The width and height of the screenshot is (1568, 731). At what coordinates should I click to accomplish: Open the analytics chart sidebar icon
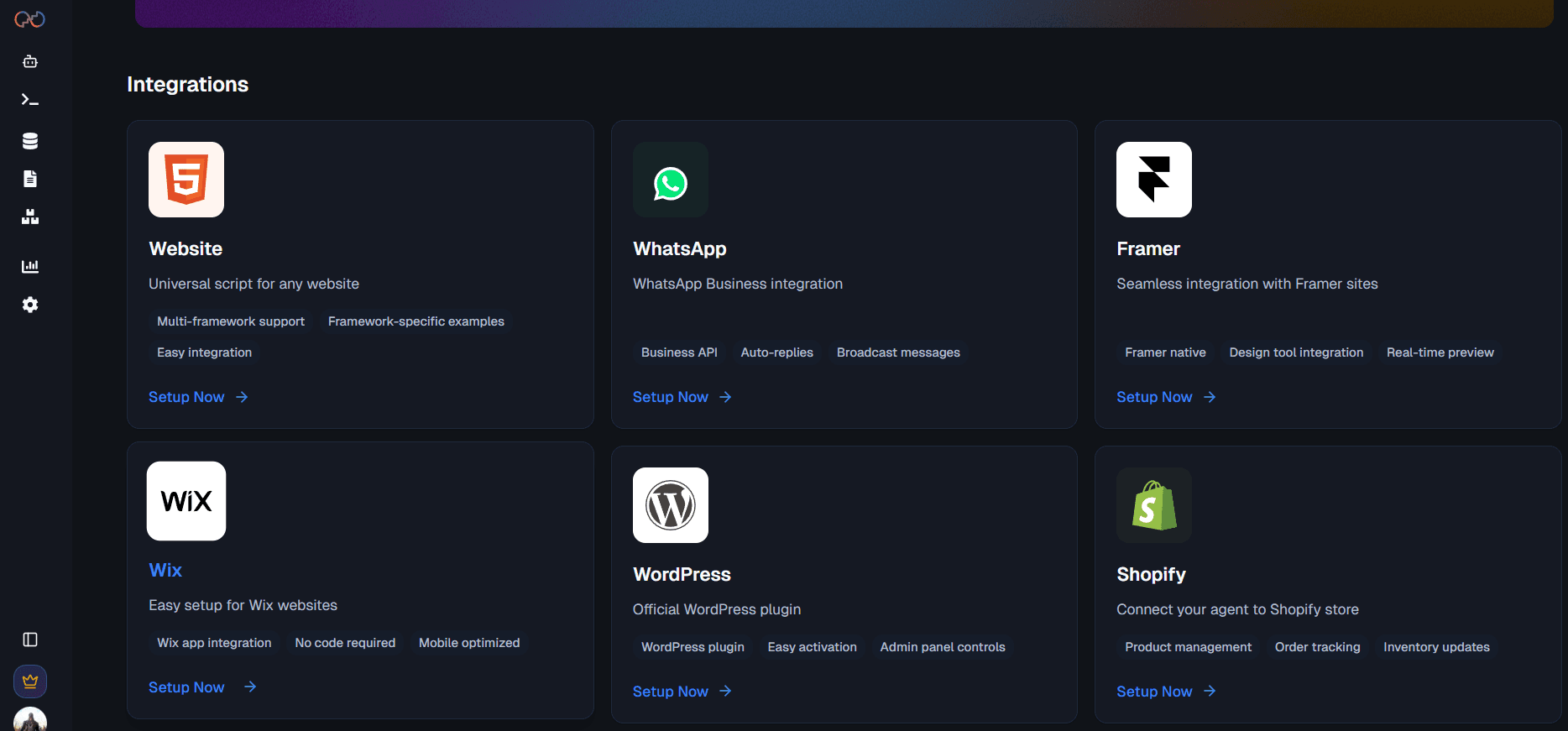pyautogui.click(x=30, y=266)
